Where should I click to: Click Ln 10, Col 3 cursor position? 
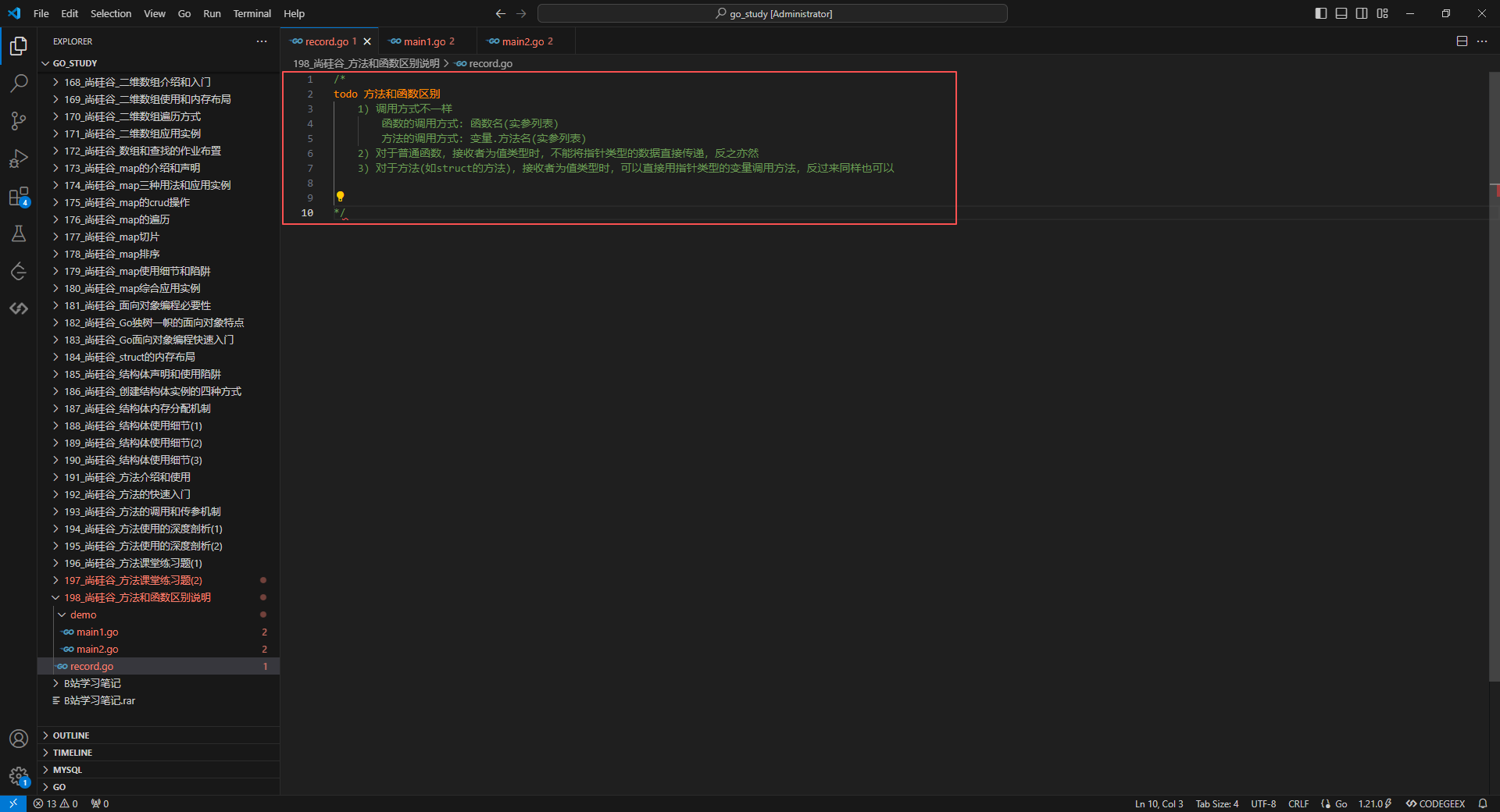[x=1159, y=803]
